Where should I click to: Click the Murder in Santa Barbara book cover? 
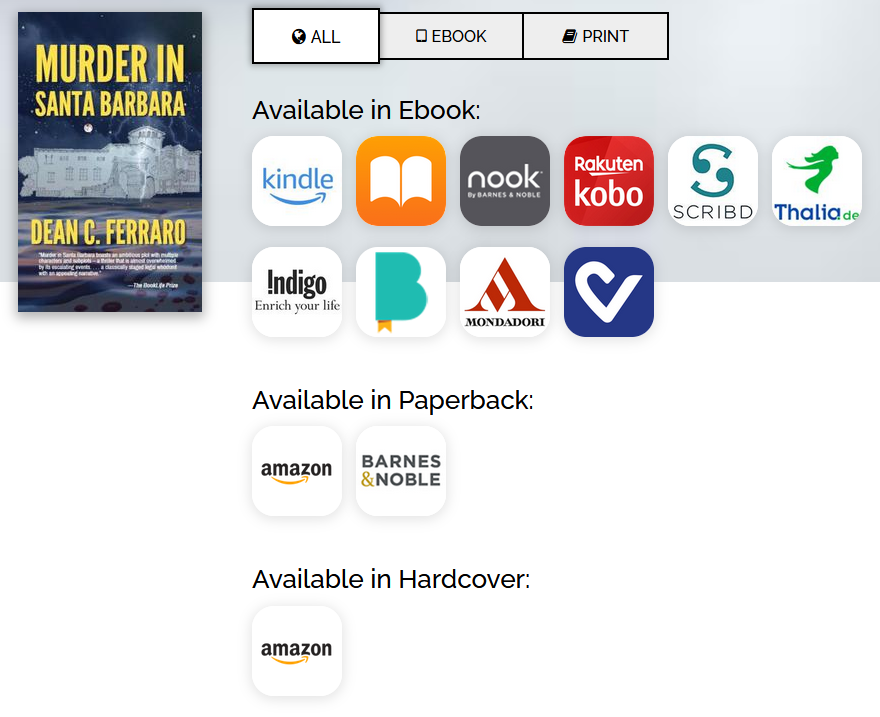[110, 162]
